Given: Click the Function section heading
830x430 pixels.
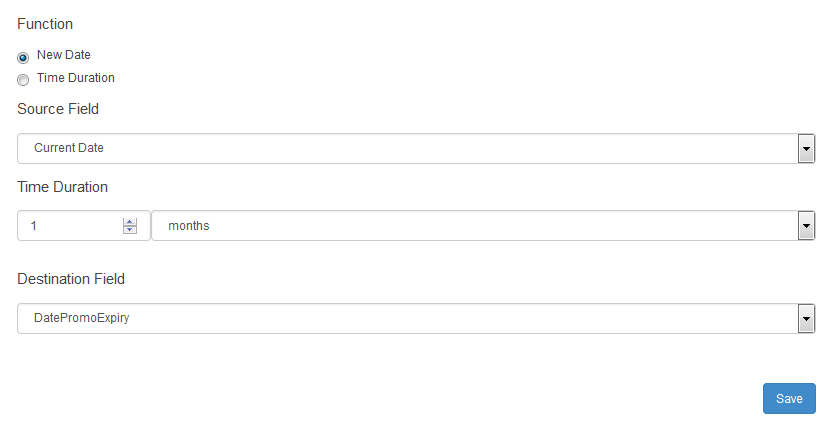Looking at the screenshot, I should (x=45, y=24).
